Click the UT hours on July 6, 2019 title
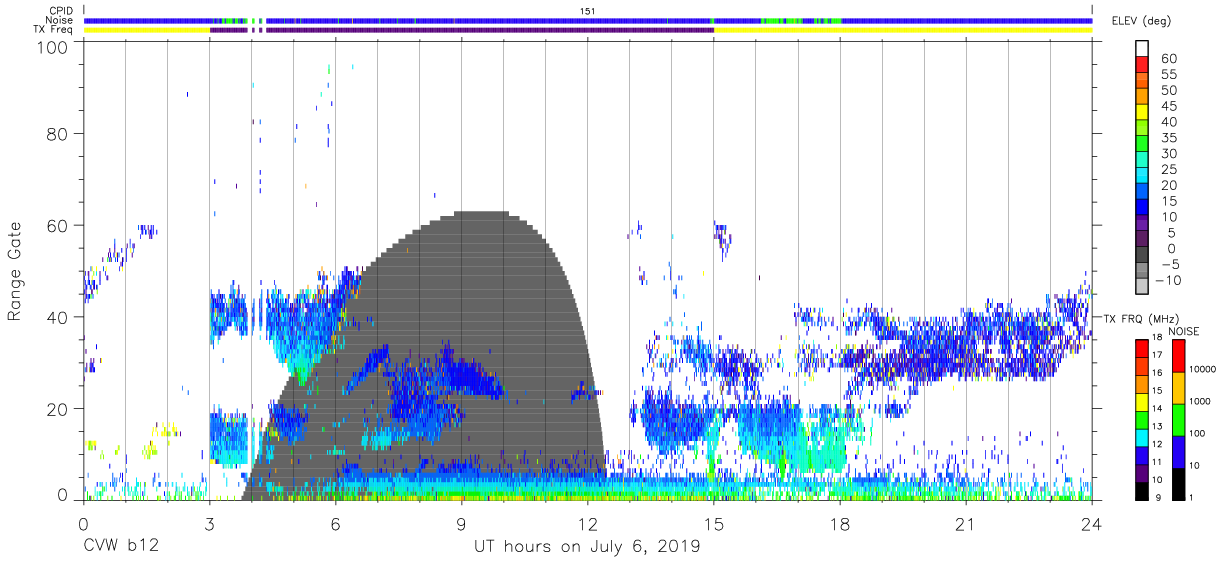The width and height of the screenshot is (1228, 567). point(587,548)
